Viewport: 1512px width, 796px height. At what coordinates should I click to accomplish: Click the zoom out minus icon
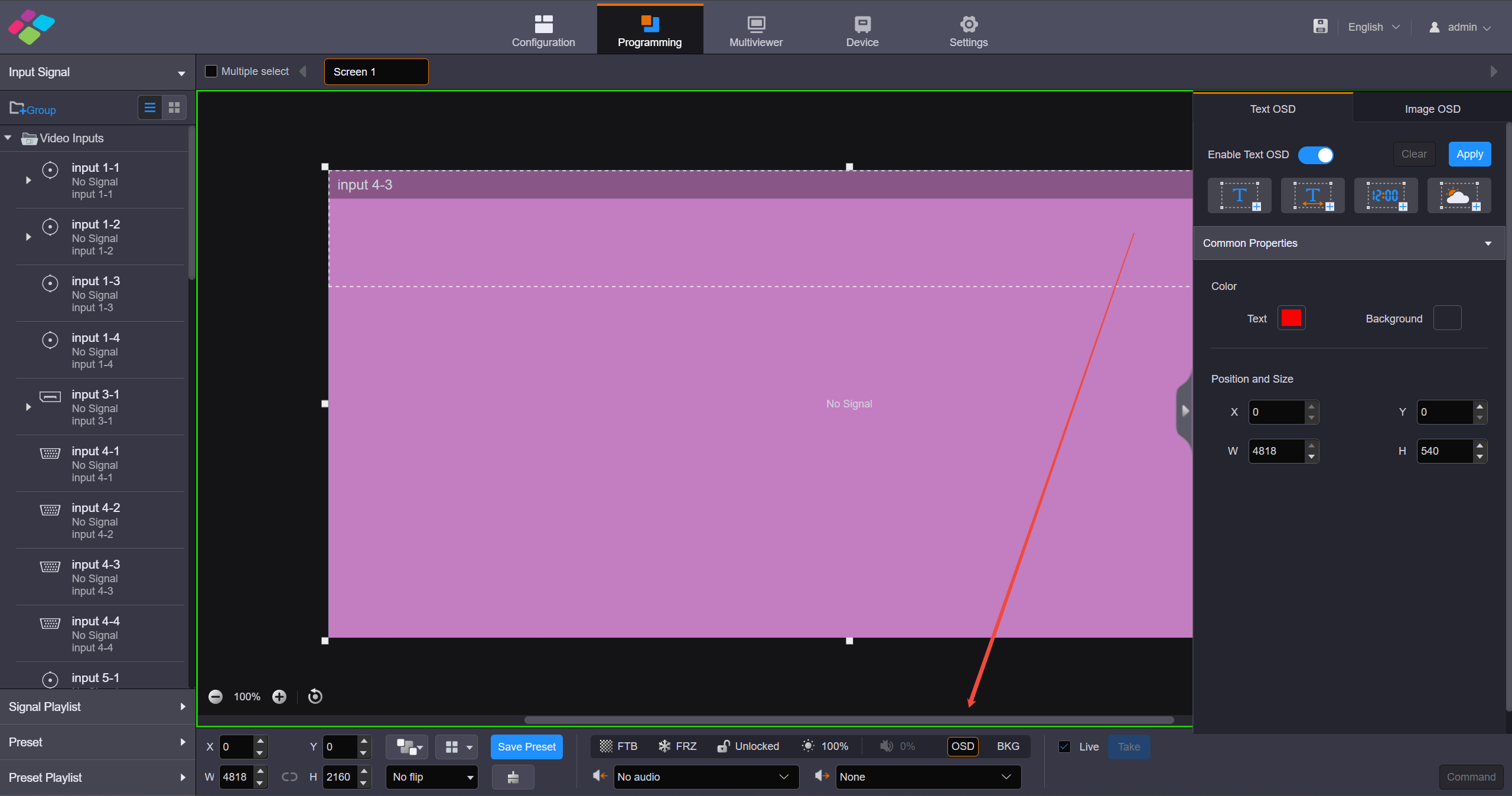(216, 697)
